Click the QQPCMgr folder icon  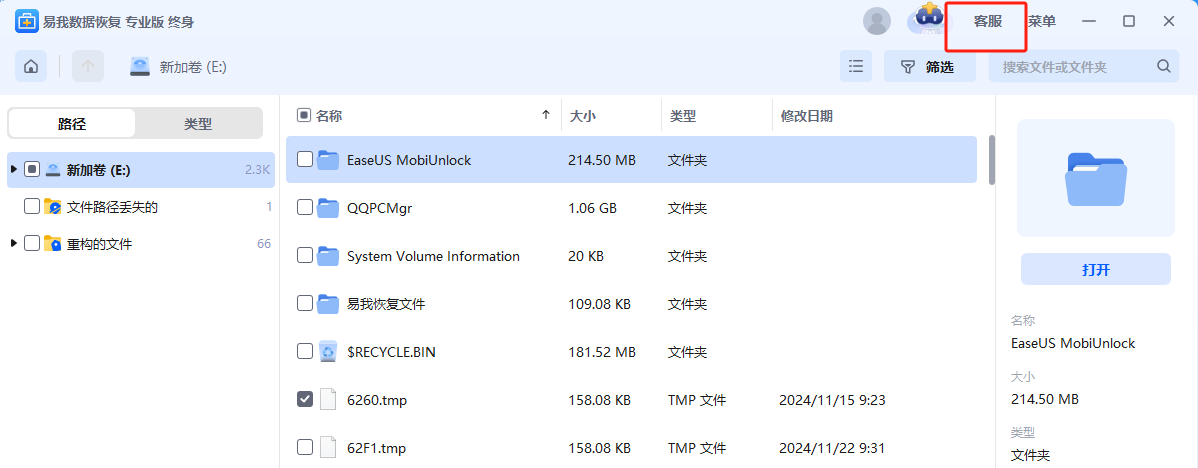click(x=328, y=208)
